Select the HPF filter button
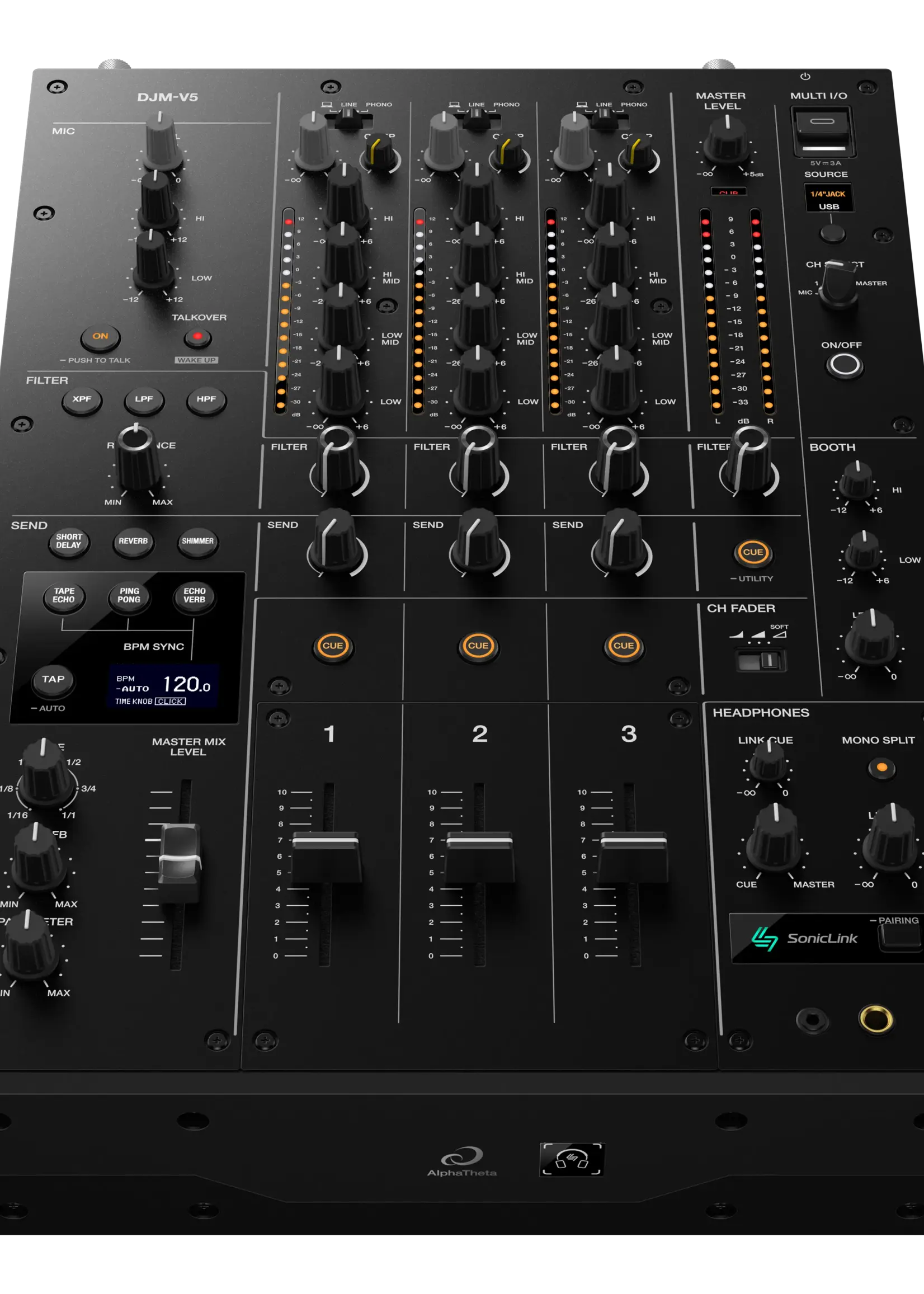This screenshot has height=1294, width=924. [206, 399]
